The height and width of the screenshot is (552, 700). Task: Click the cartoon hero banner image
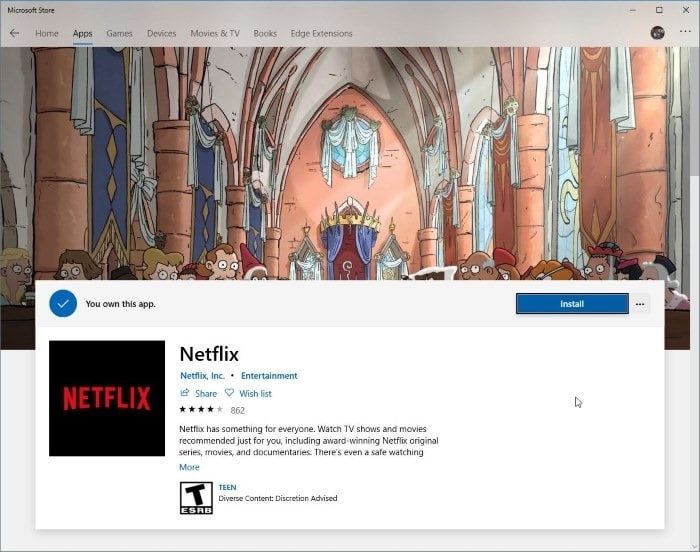pos(345,163)
